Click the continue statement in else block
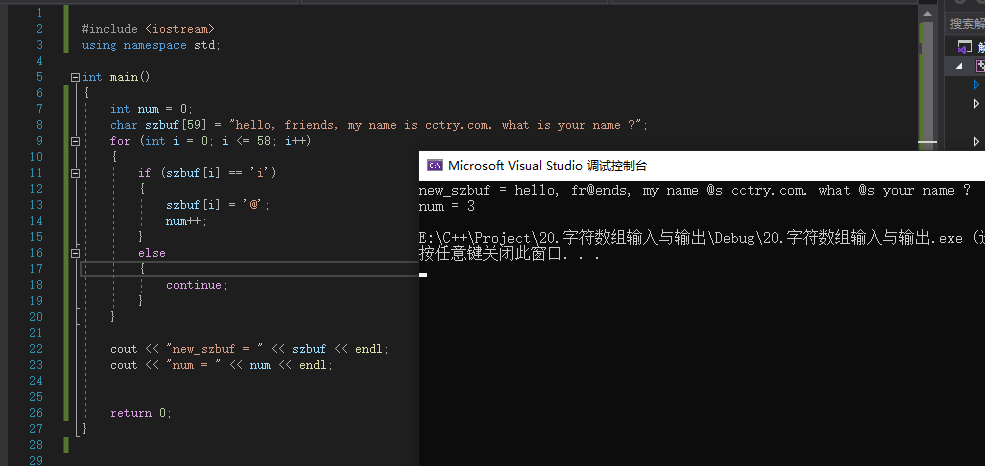Image resolution: width=985 pixels, height=466 pixels. point(197,285)
